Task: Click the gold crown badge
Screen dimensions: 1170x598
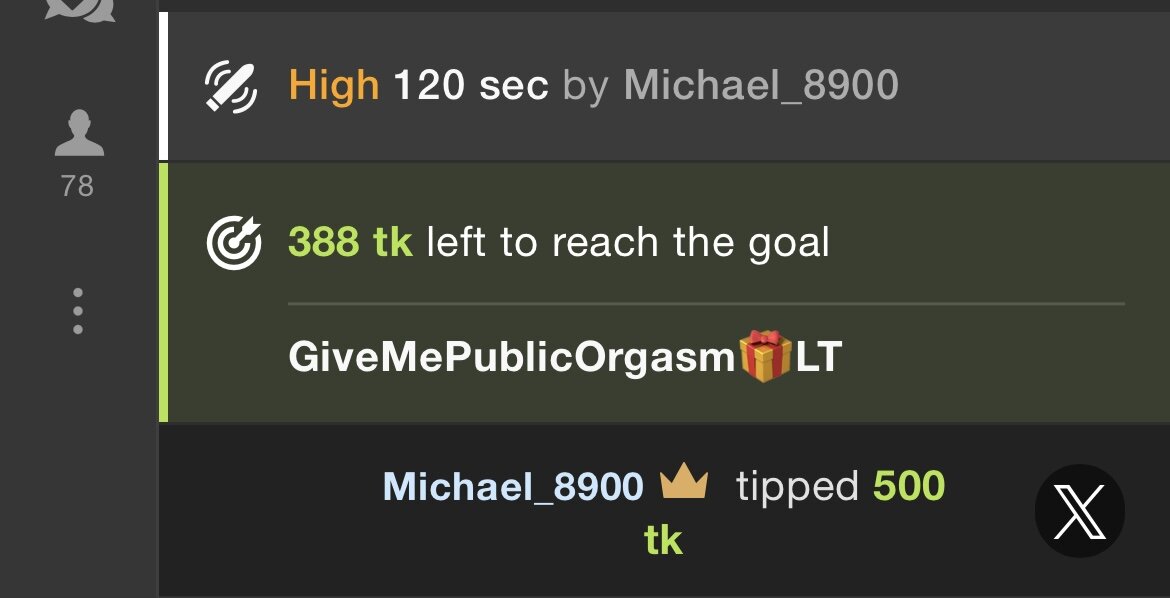Action: coord(683,482)
